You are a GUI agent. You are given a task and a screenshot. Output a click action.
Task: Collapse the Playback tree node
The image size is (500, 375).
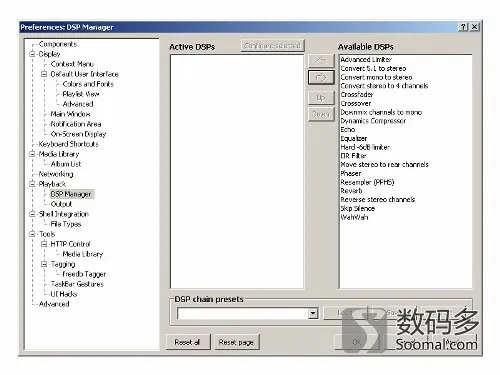[x=32, y=184]
